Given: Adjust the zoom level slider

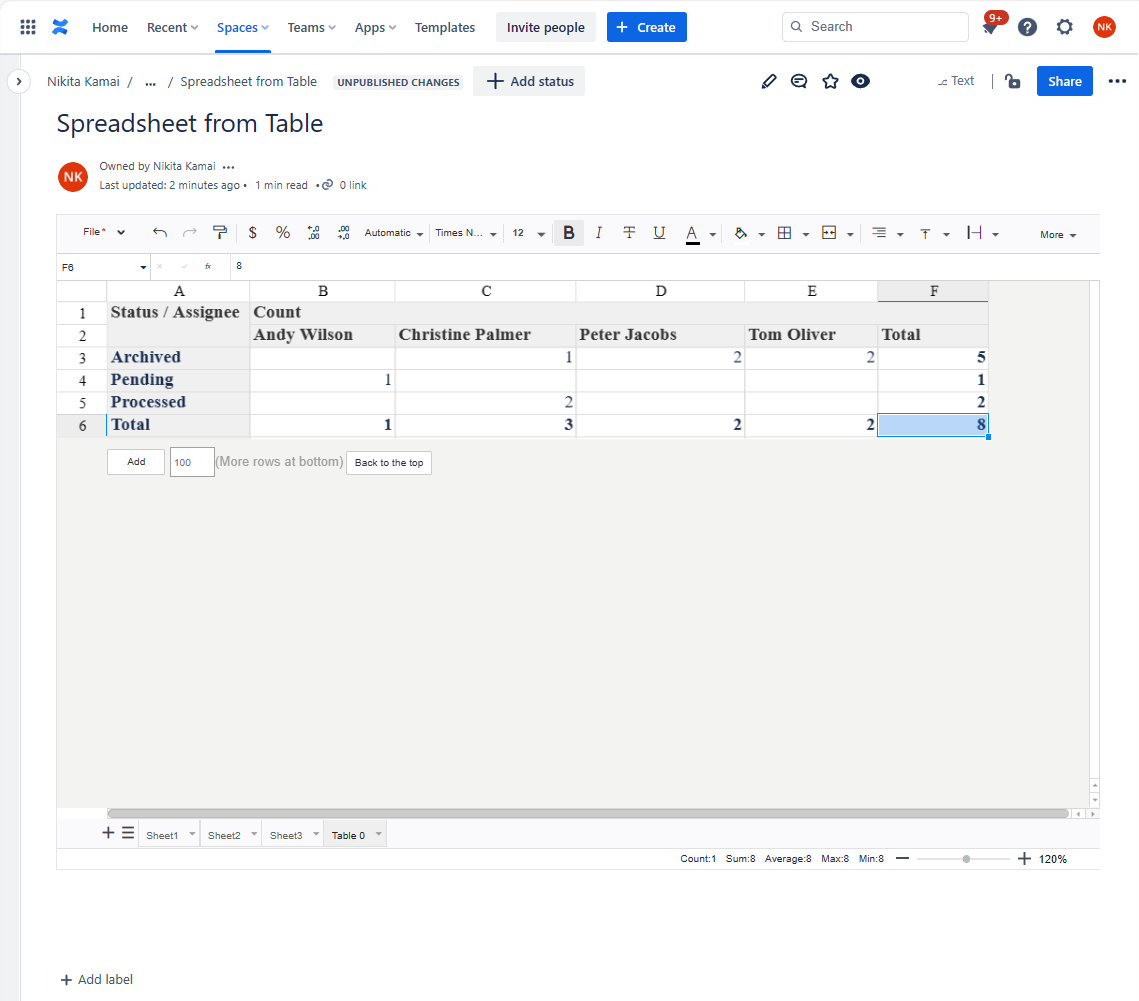Looking at the screenshot, I should 964,858.
